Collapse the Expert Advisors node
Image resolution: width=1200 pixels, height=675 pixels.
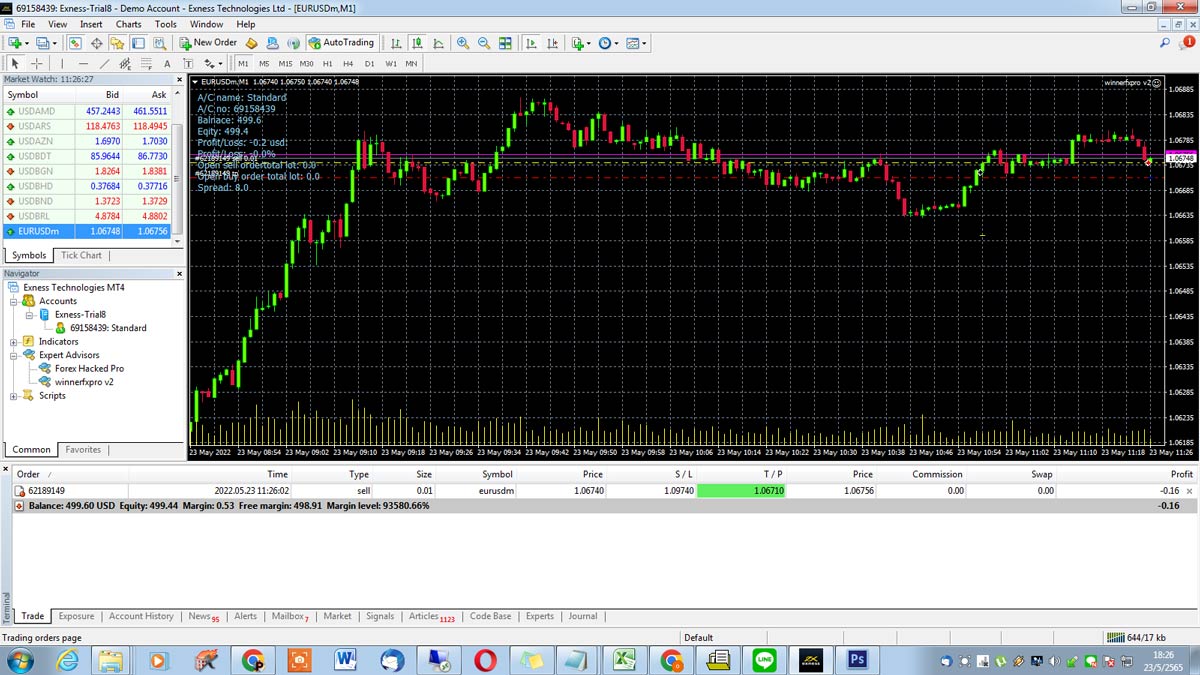[14, 355]
